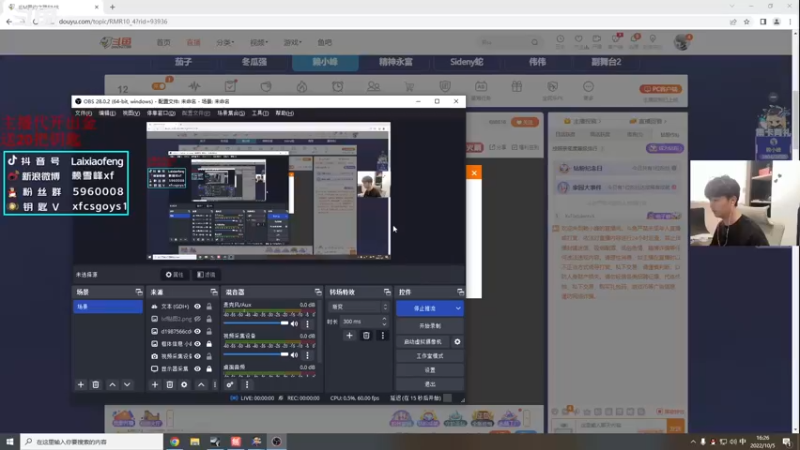Switch to OBS from the Windows taskbar

(277, 441)
